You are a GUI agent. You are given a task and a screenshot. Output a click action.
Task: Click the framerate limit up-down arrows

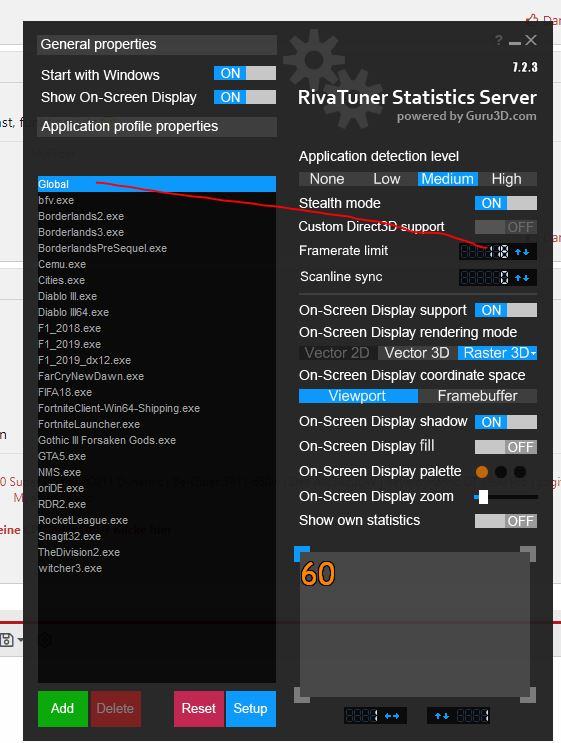pos(522,252)
